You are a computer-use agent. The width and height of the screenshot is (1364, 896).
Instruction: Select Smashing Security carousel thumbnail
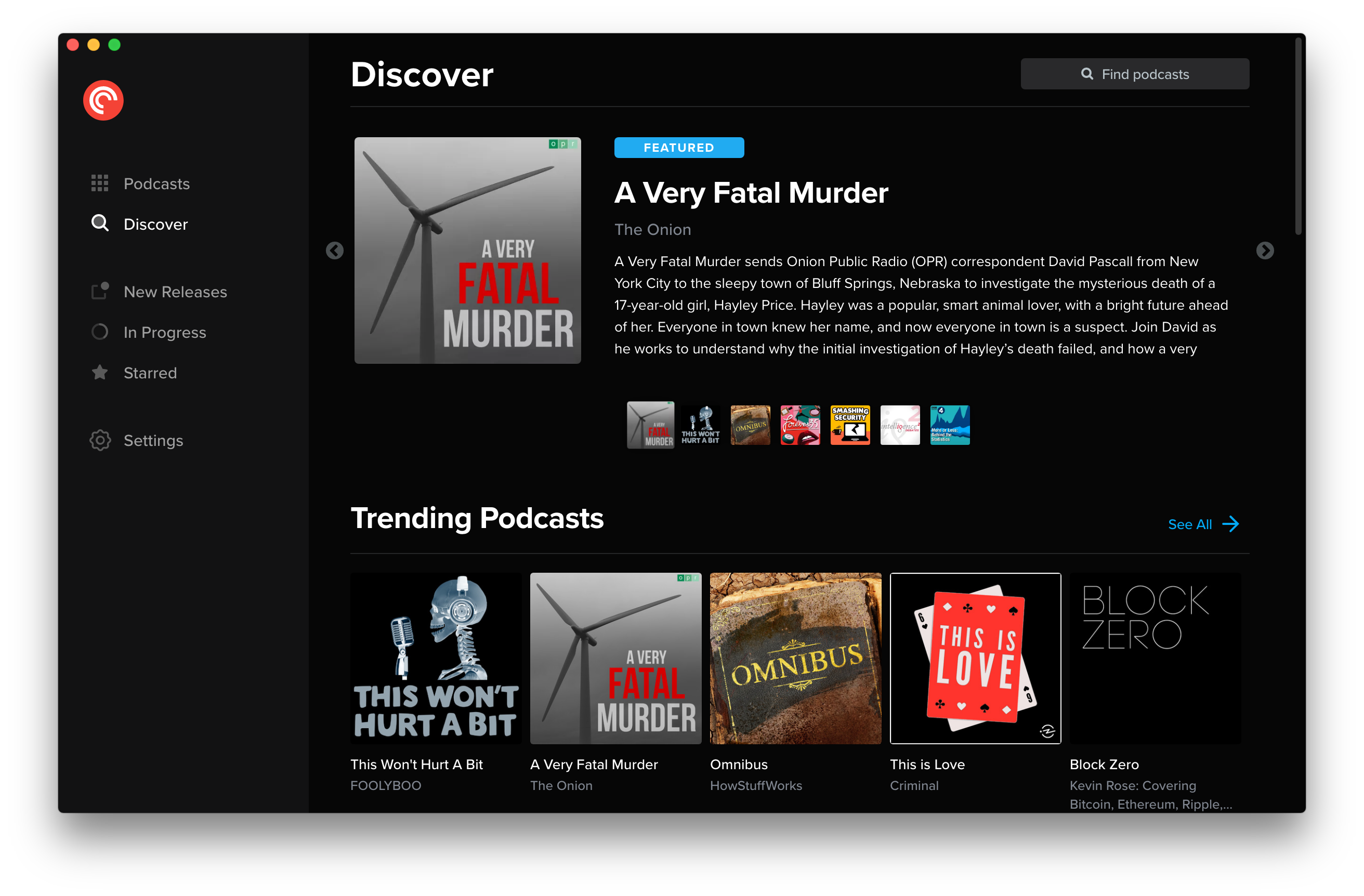[x=850, y=425]
